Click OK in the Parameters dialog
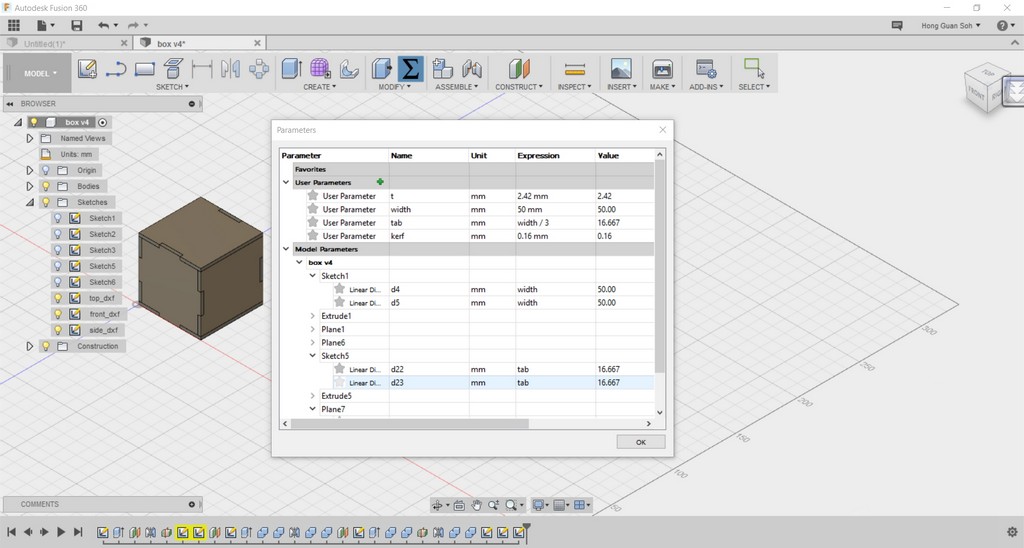Screen dimensions: 1024x548 point(640,442)
